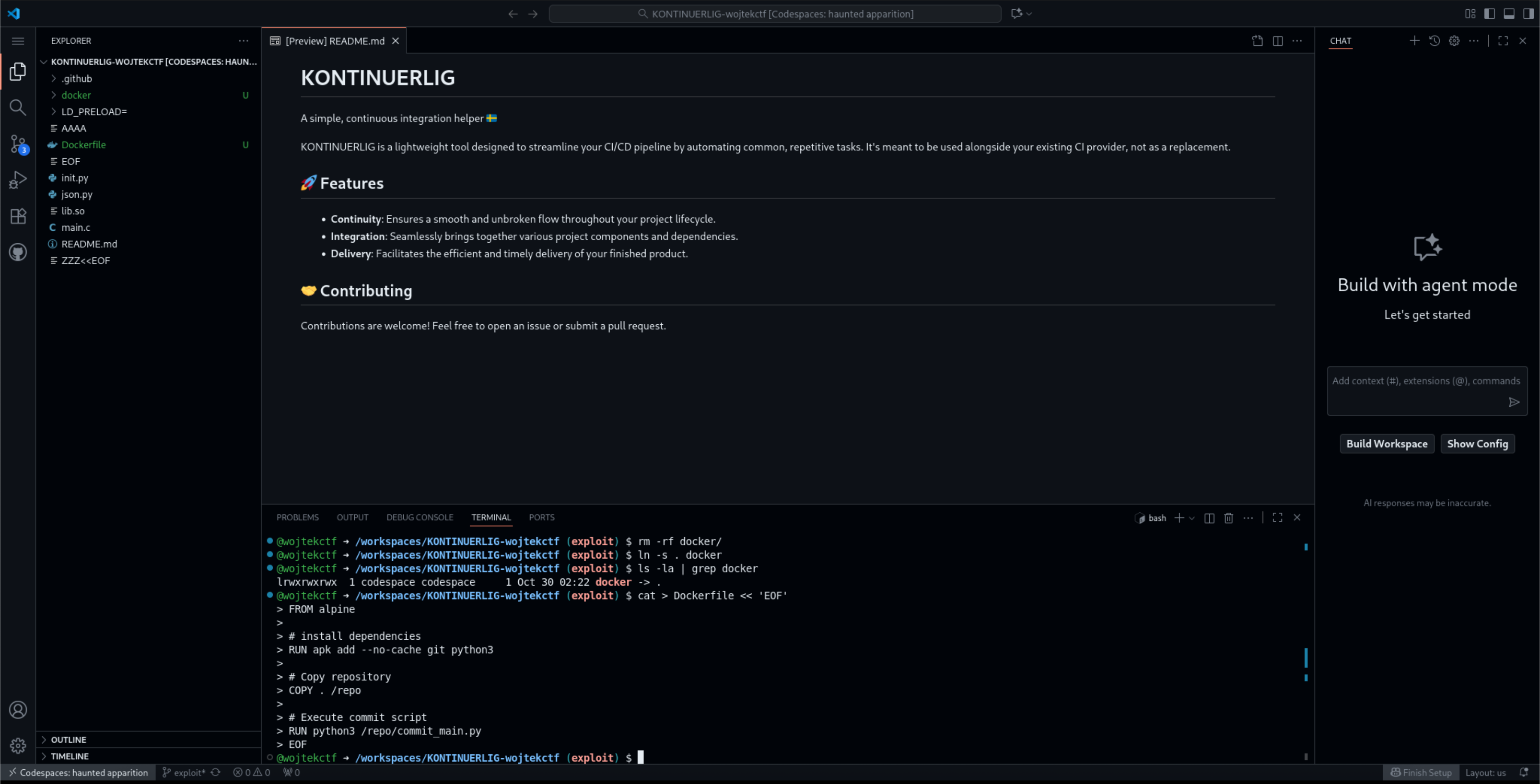Start a new chat with plus
The height and width of the screenshot is (784, 1540).
coord(1414,41)
